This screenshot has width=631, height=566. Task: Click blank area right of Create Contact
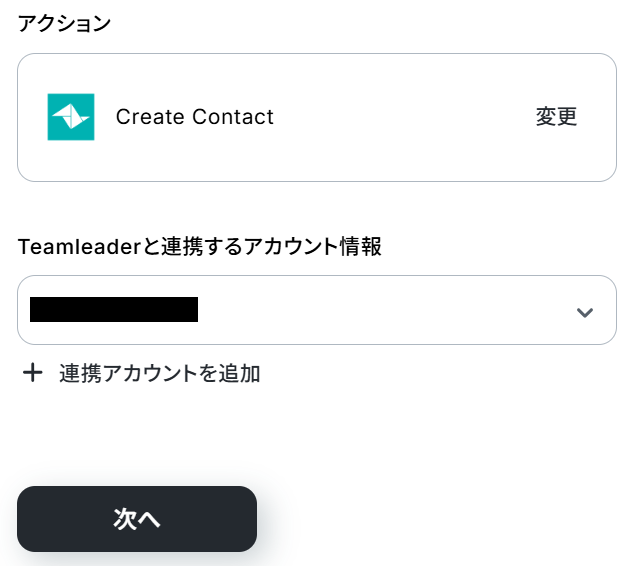click(400, 117)
